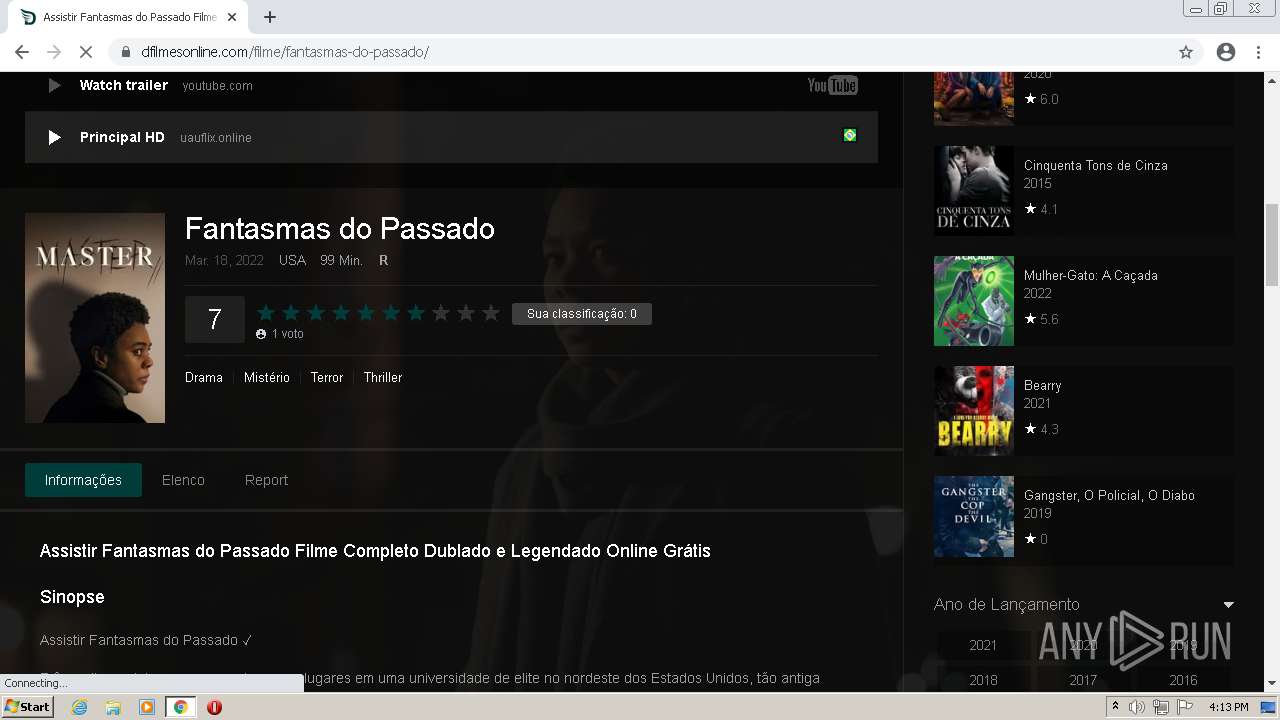Rate the movie eight stars
Screen dimensions: 1280x720
[441, 313]
